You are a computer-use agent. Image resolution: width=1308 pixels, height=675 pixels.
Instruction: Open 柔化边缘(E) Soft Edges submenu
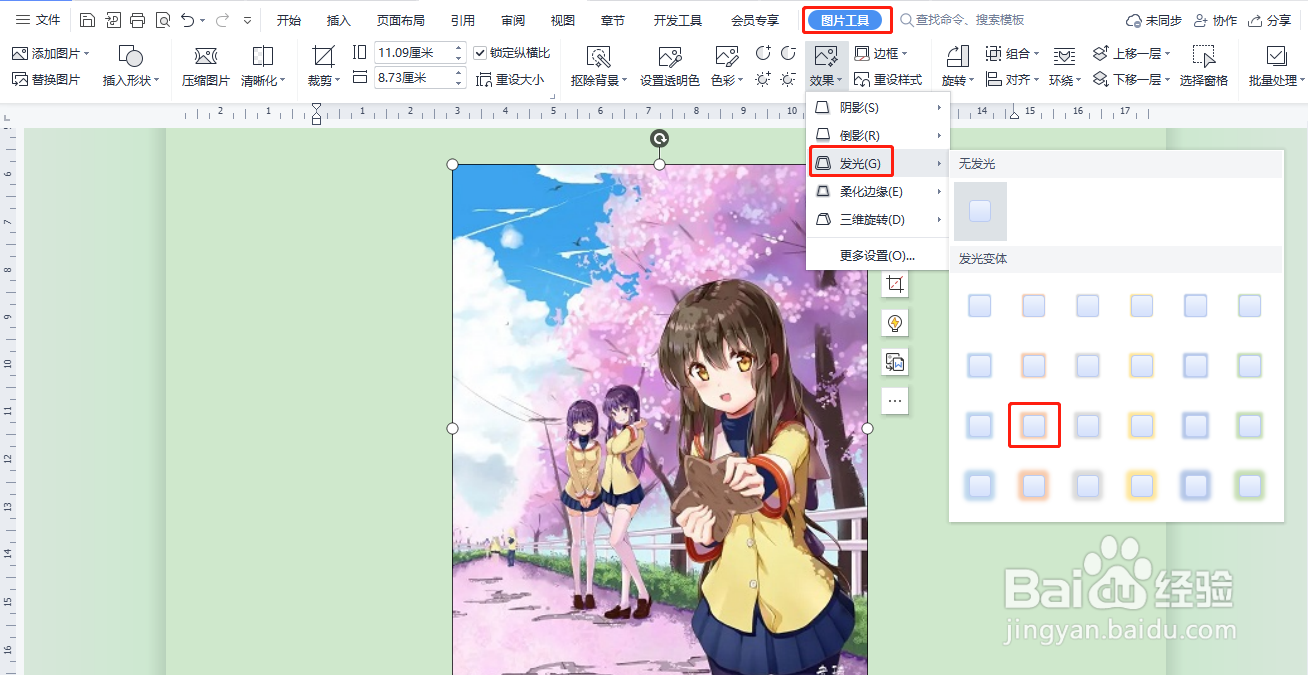click(878, 191)
